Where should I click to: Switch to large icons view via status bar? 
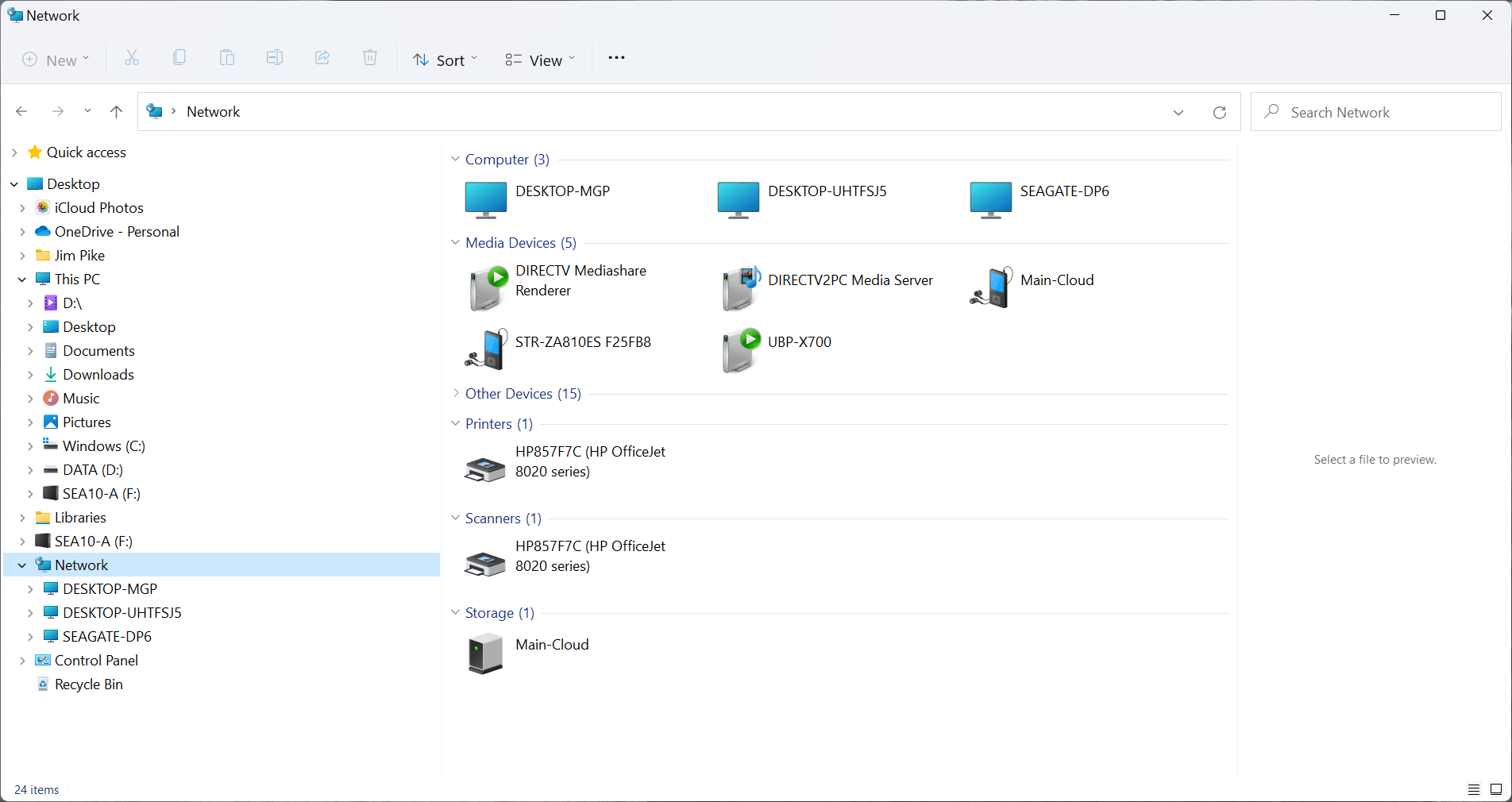coord(1496,789)
